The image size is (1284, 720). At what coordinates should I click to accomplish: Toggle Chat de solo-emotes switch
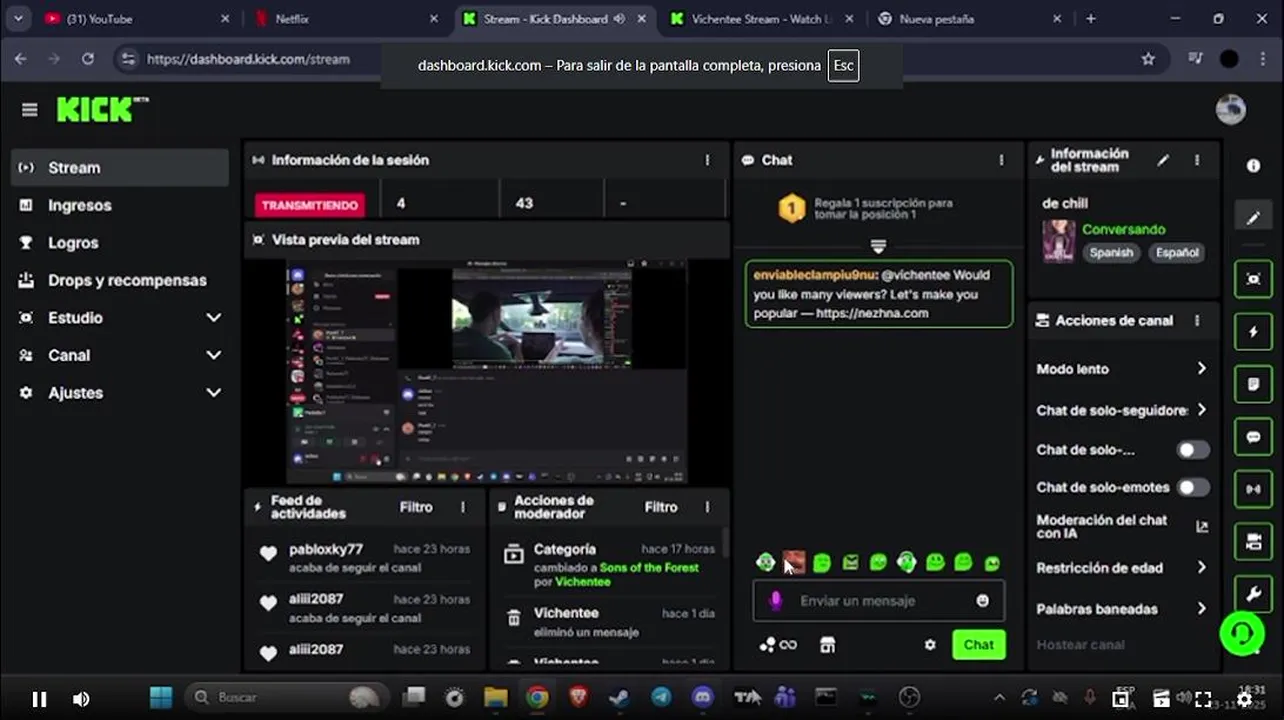pos(1193,488)
